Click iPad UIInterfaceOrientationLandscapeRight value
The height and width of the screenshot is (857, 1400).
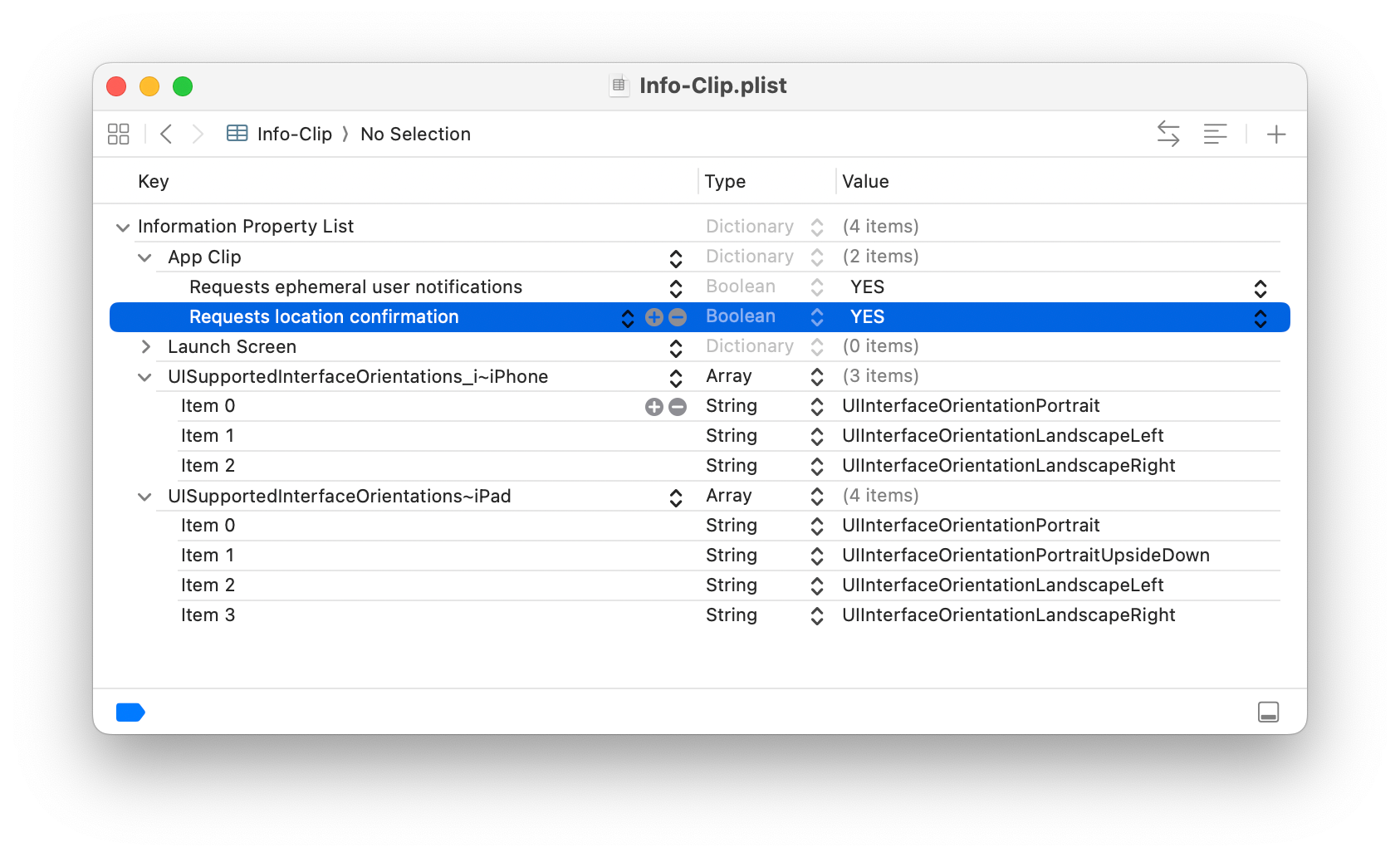point(1009,615)
